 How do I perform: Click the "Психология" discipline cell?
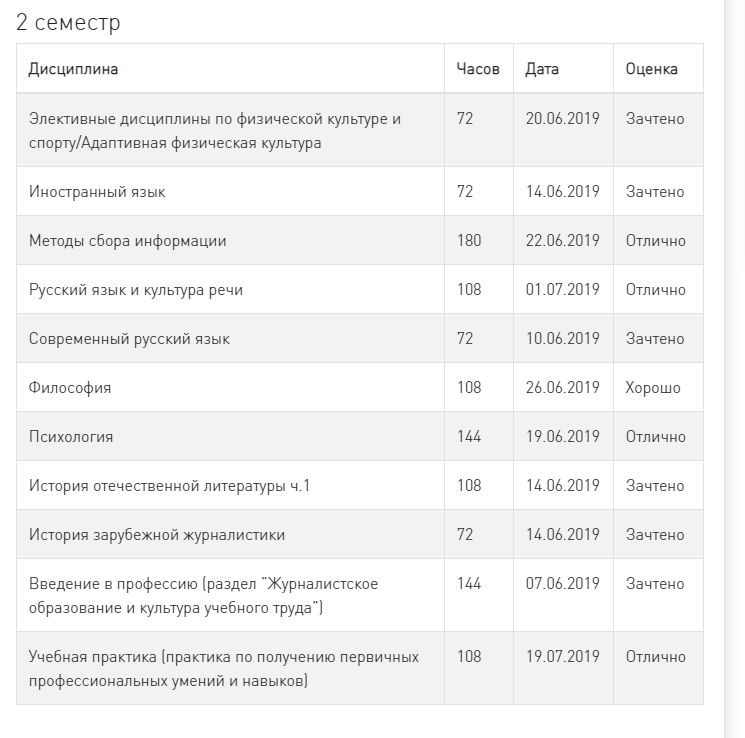(71, 437)
